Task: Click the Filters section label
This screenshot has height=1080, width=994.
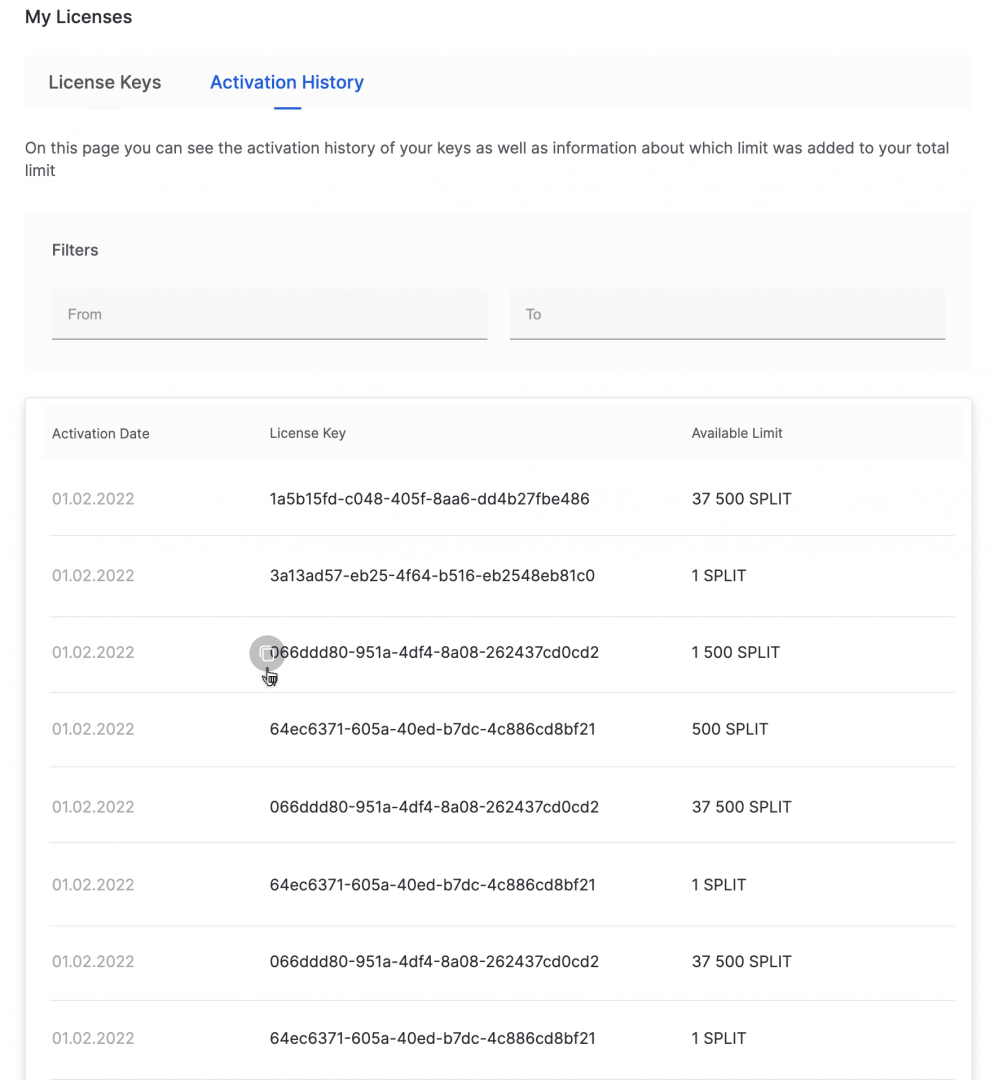Action: pos(75,250)
